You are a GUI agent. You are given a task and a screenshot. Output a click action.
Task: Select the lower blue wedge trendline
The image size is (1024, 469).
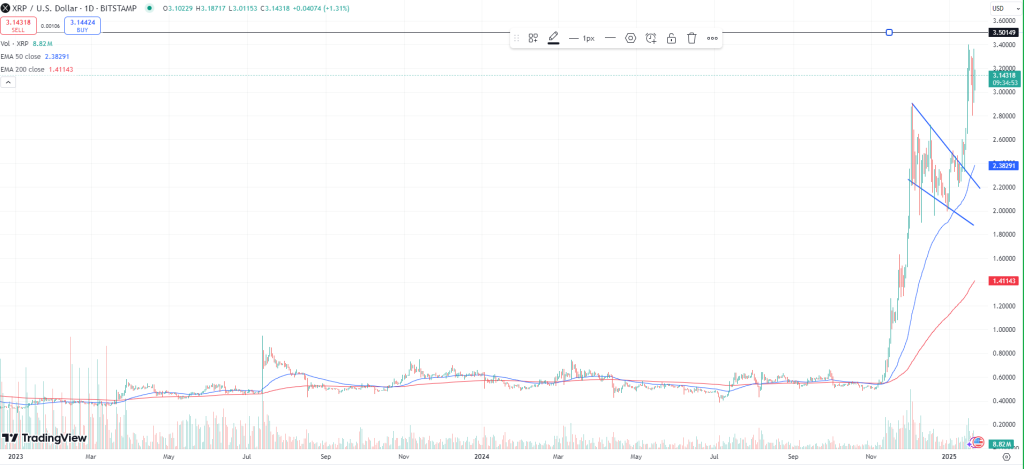tap(940, 202)
